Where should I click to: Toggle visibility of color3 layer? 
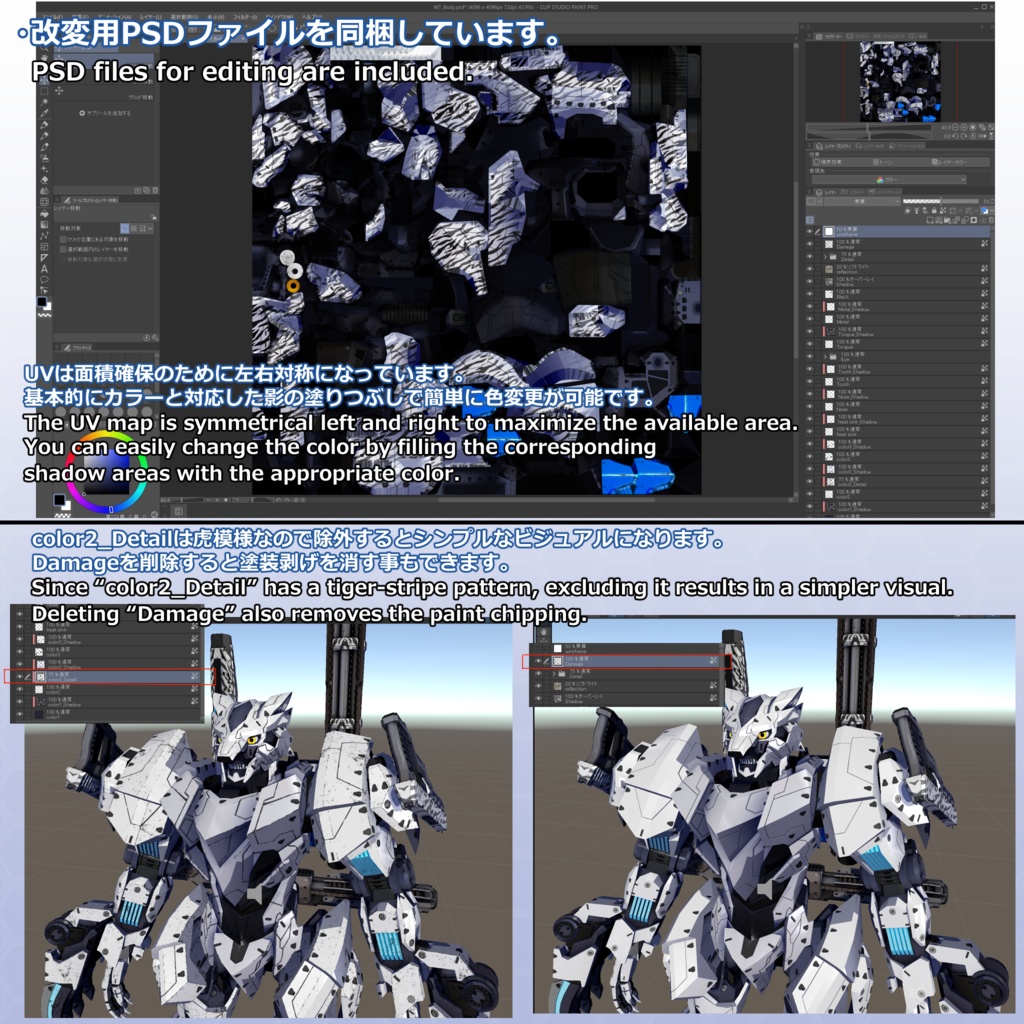(810, 456)
